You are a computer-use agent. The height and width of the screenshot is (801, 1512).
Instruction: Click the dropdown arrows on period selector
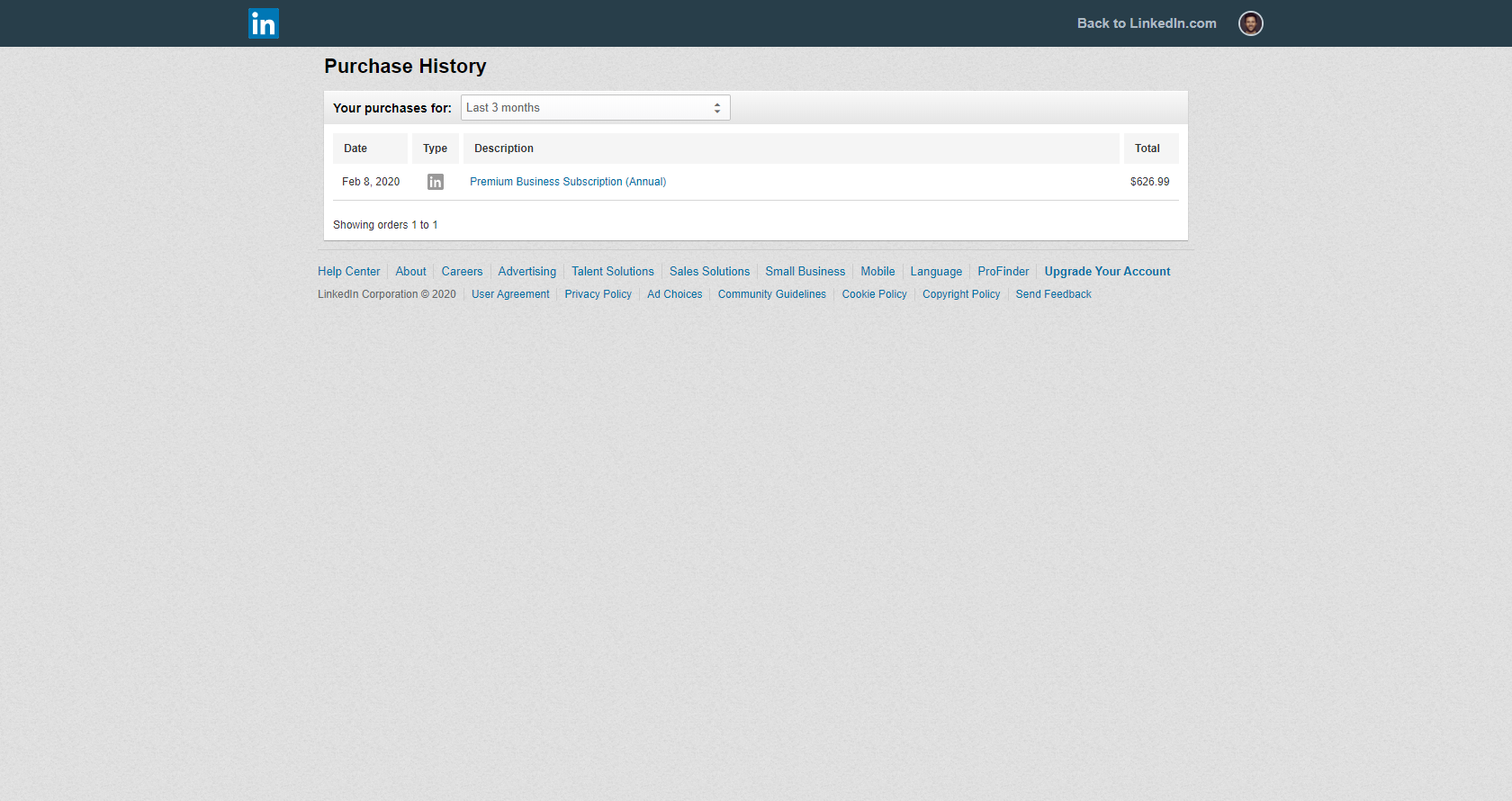(717, 108)
